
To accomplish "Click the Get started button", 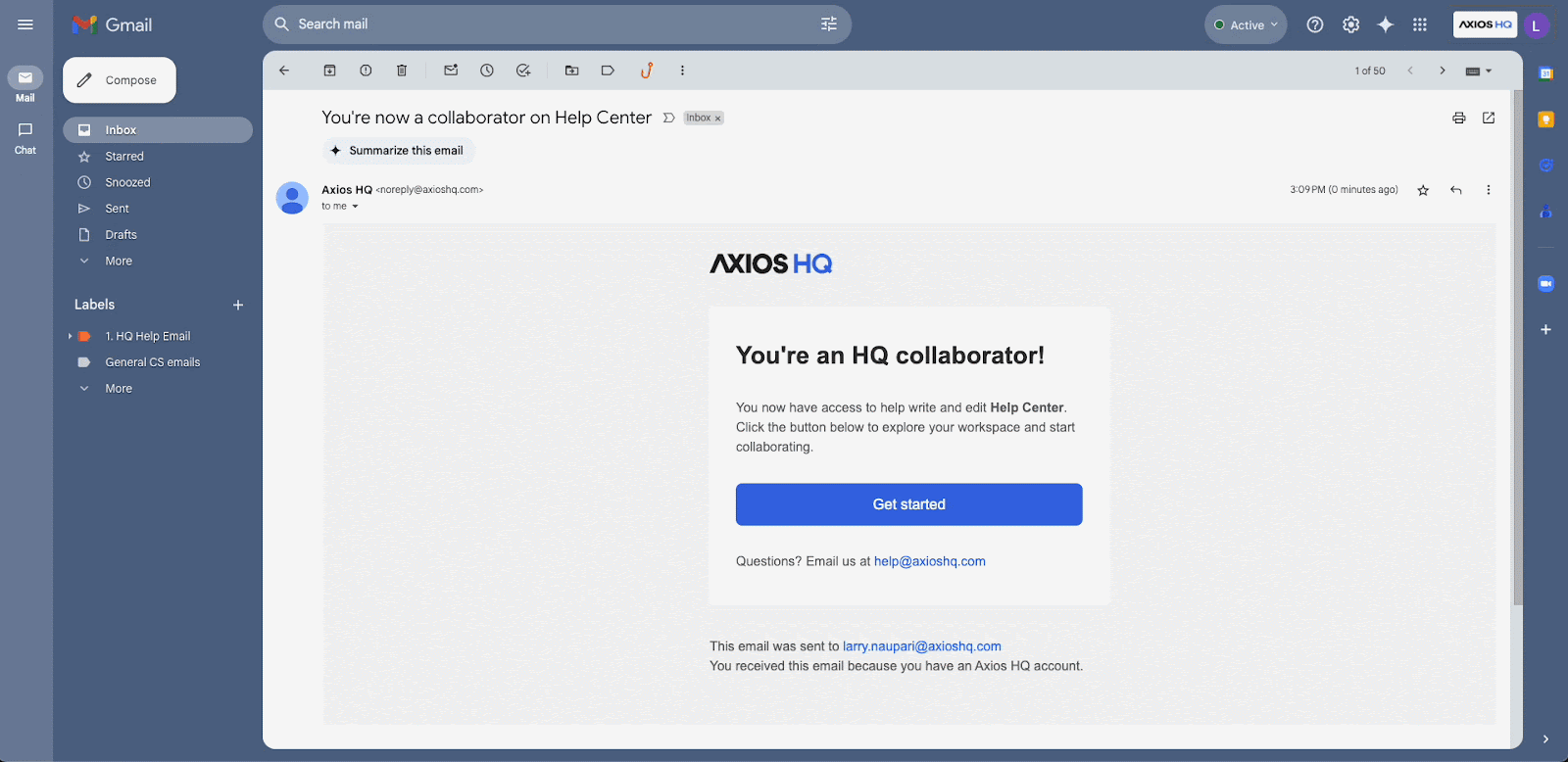I will pyautogui.click(x=909, y=504).
